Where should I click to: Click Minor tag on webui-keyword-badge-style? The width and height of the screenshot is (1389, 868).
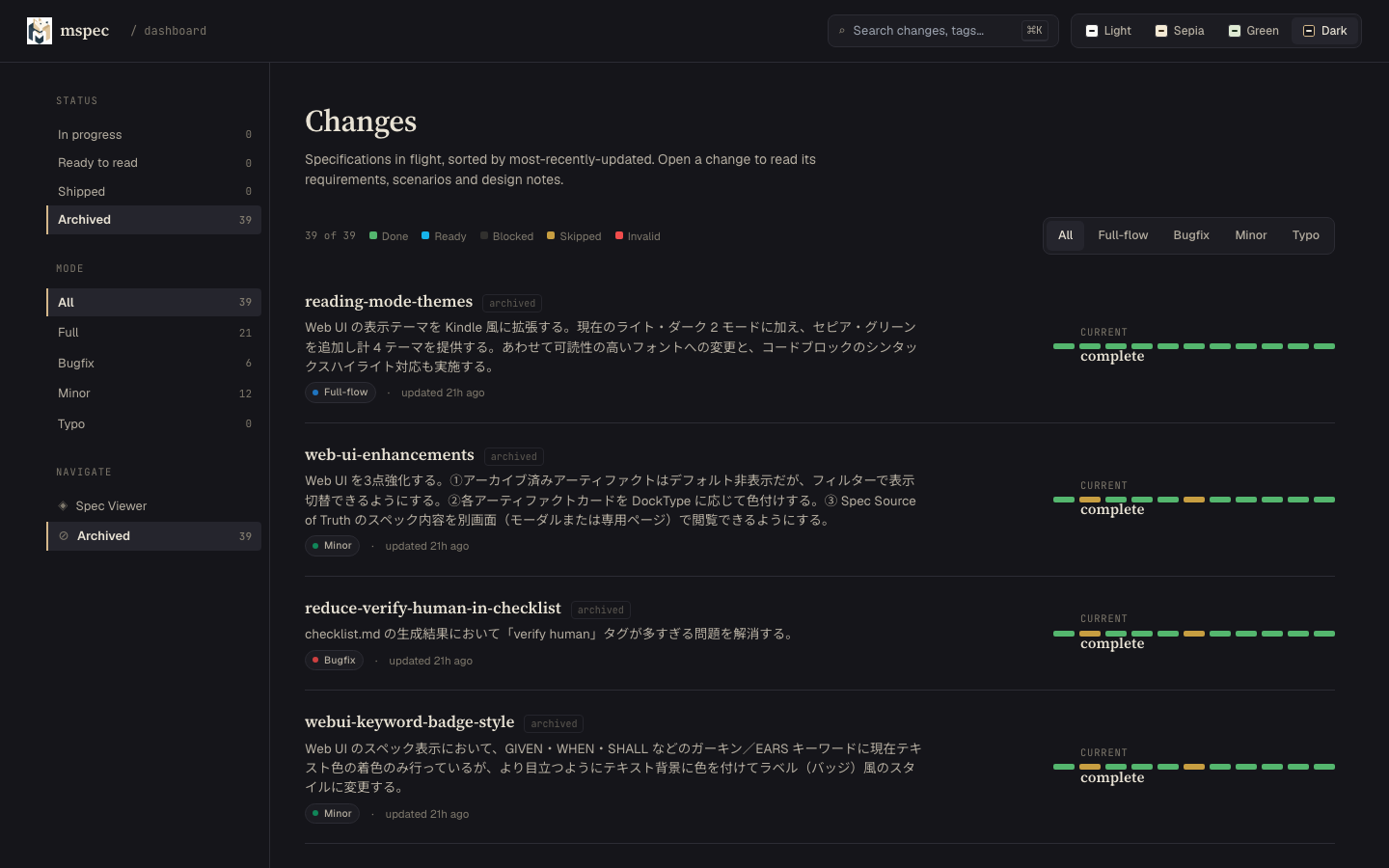point(332,814)
